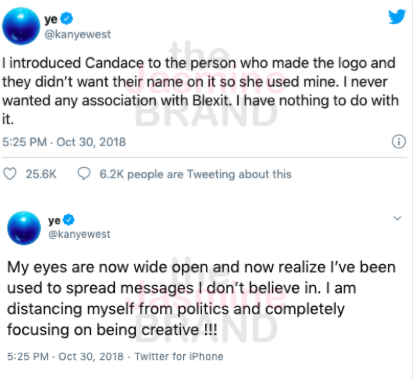Click the Twitter bird logo

click(x=397, y=17)
